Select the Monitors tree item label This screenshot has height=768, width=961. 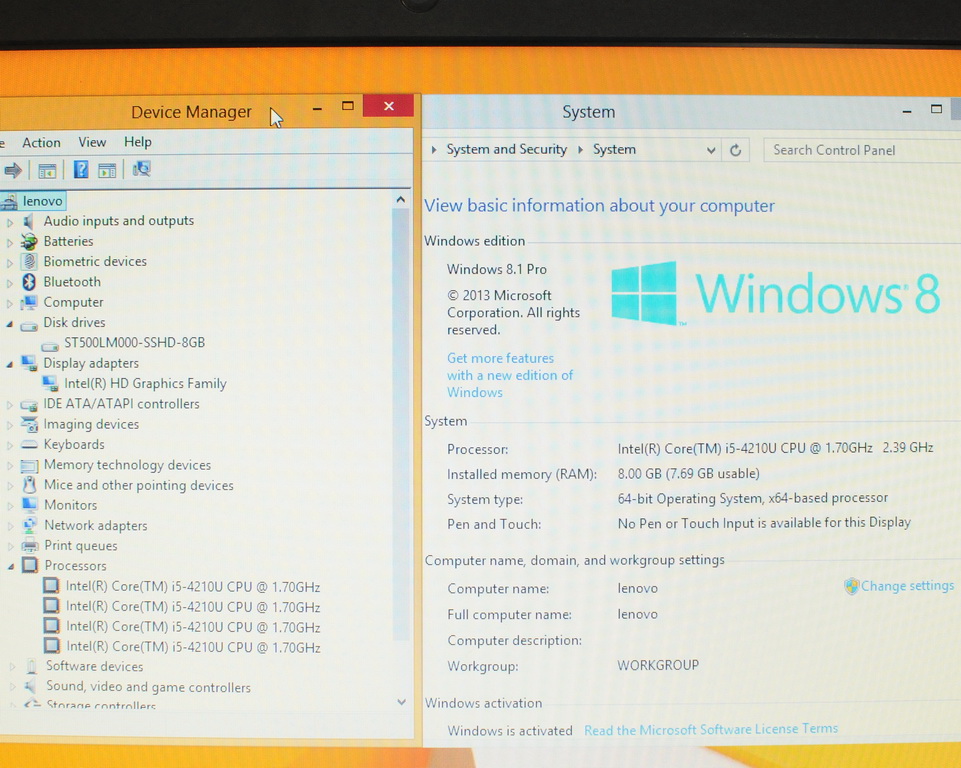(70, 505)
